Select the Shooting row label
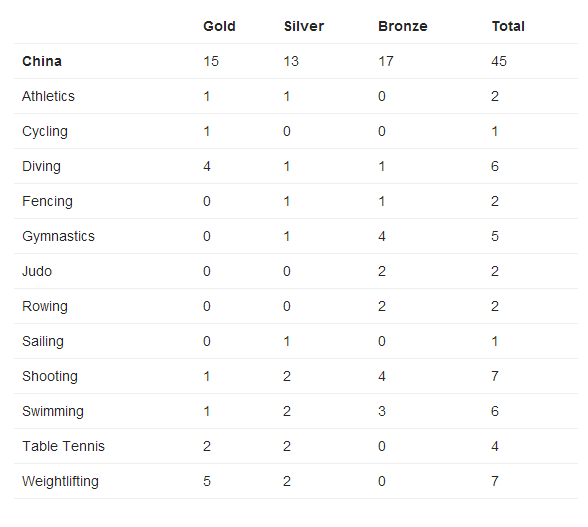This screenshot has height=527, width=588. click(x=50, y=377)
